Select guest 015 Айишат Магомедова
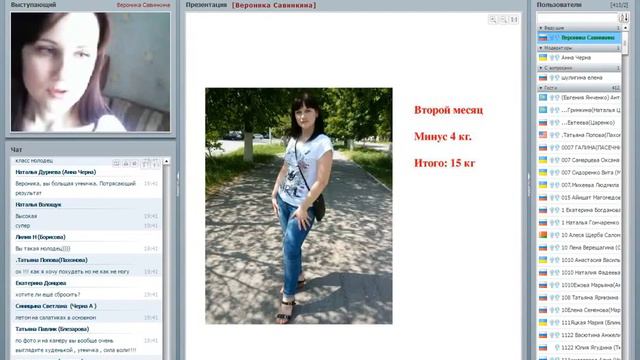Image resolution: width=640 pixels, height=360 pixels. 579,198
